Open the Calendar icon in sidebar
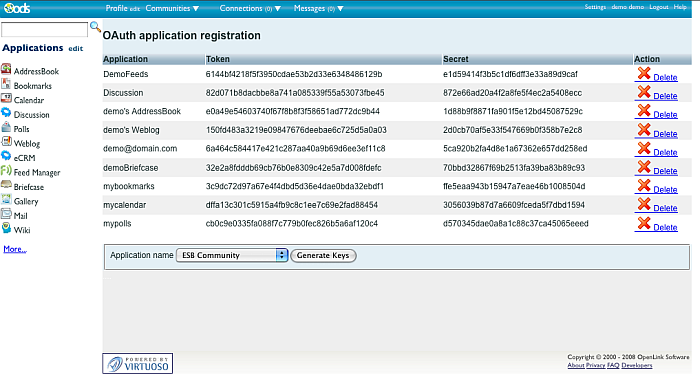Screen dimensions: 700x386 [6, 98]
